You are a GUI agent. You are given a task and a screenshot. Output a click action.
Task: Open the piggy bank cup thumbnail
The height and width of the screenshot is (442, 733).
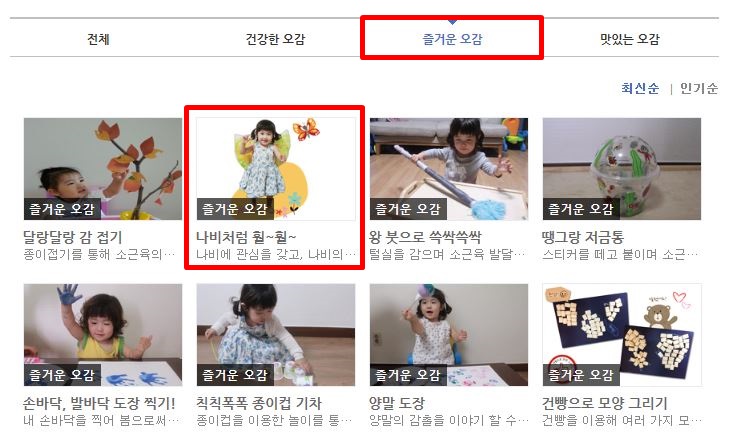point(622,169)
